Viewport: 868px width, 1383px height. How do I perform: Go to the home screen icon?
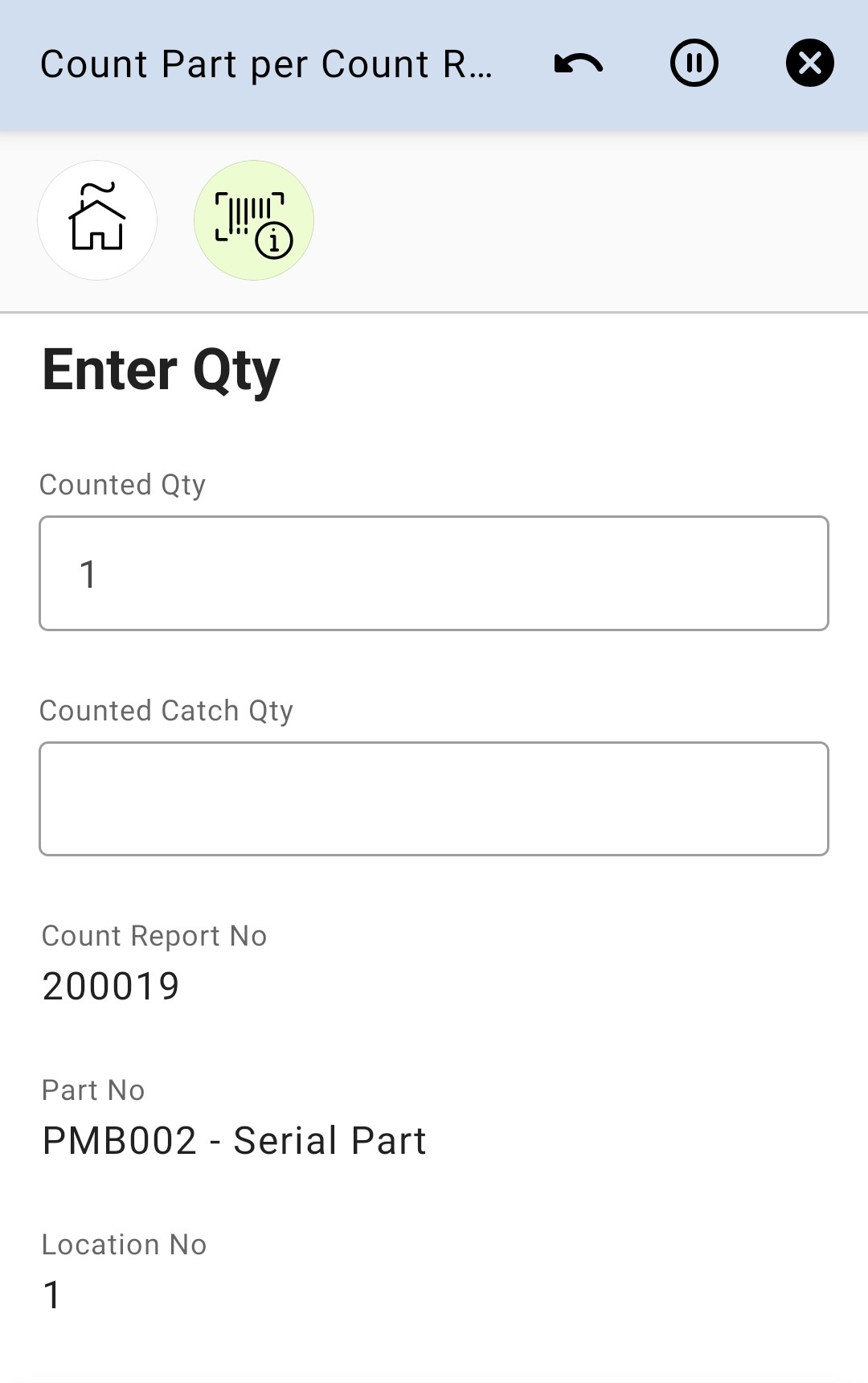click(x=97, y=220)
